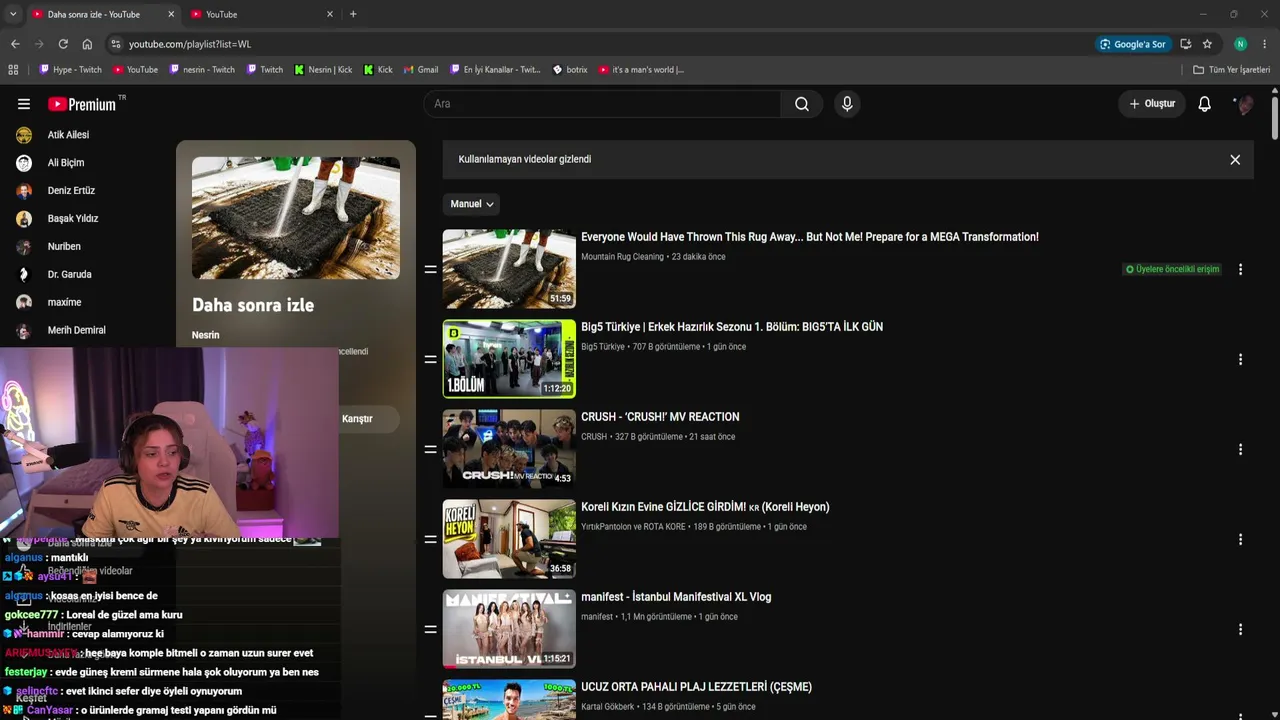Open options menu for CRUSH MV REACTION video
This screenshot has height=720, width=1280.
click(x=1240, y=449)
